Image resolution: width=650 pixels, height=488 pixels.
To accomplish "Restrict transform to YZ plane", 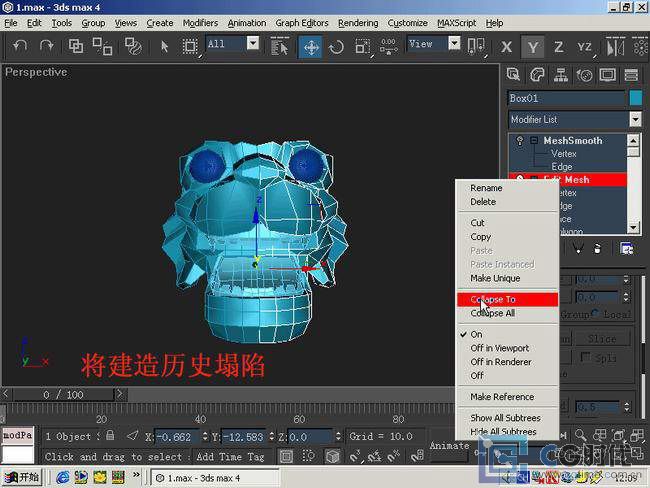I will point(585,47).
